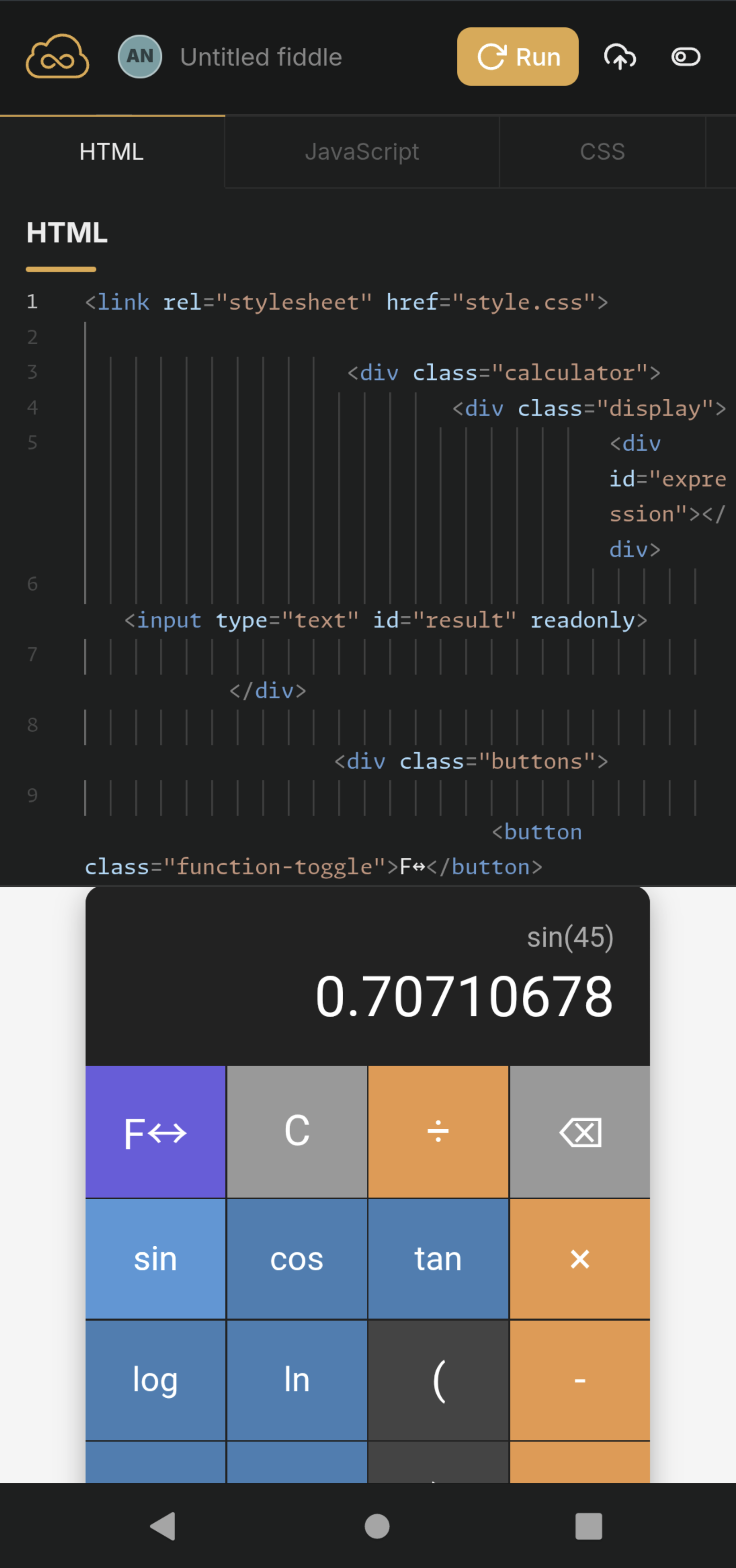Click the JSFiddle cloud logo
Image resolution: width=736 pixels, height=1568 pixels.
tap(57, 56)
